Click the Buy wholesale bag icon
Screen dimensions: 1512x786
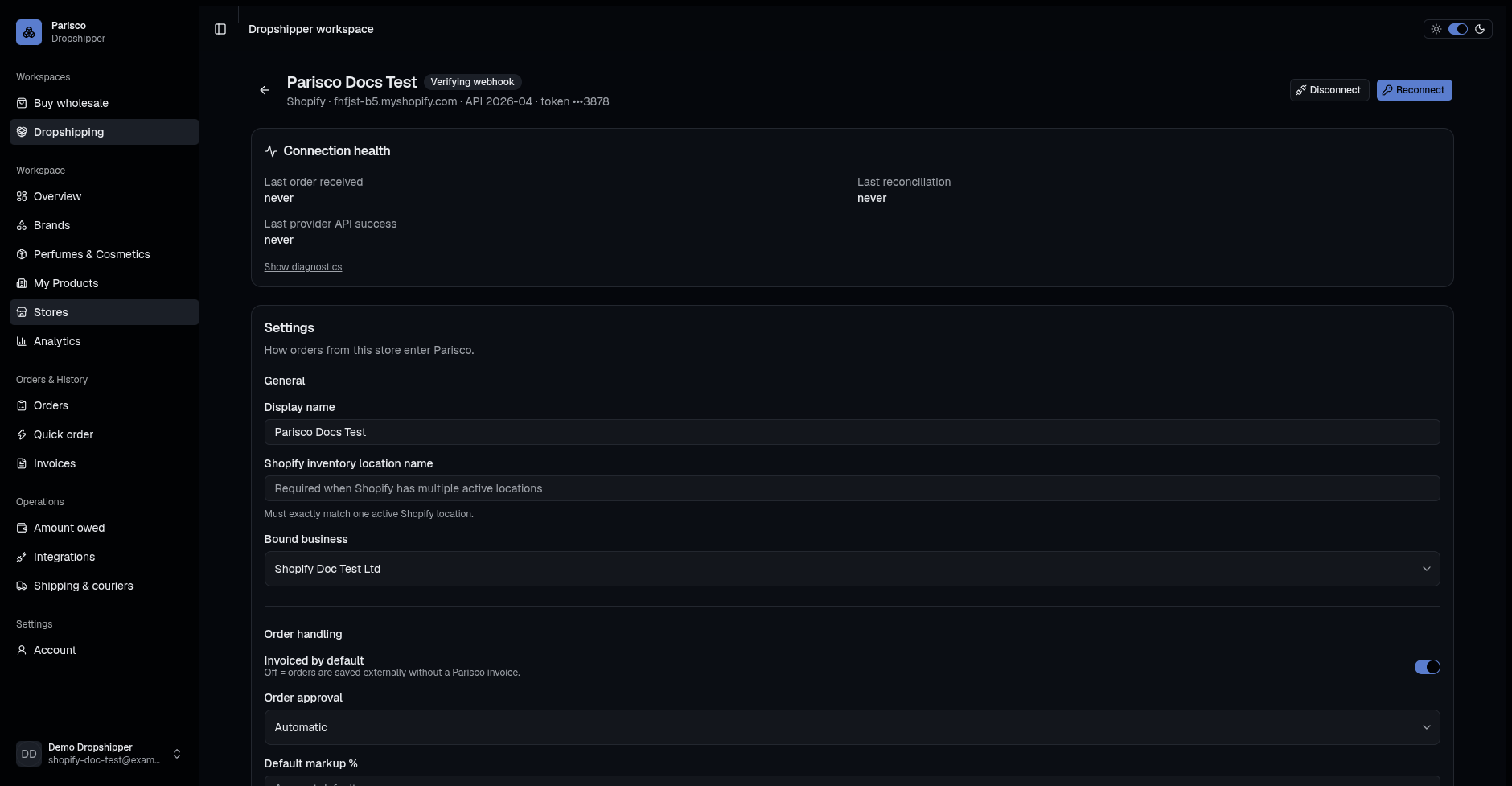point(22,103)
